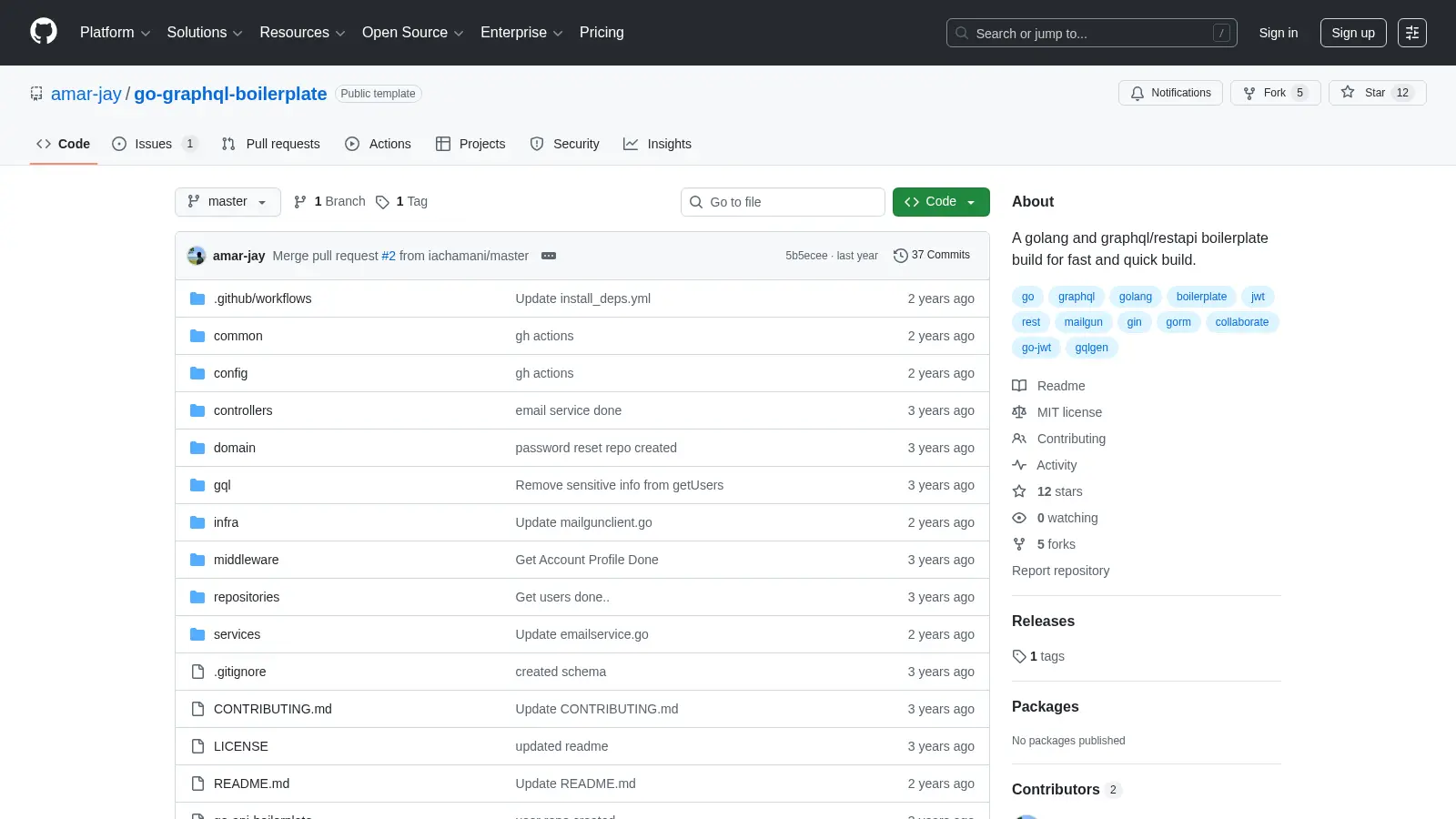Click the commit history clock icon
This screenshot has width=1456, height=819.
pos(901,256)
